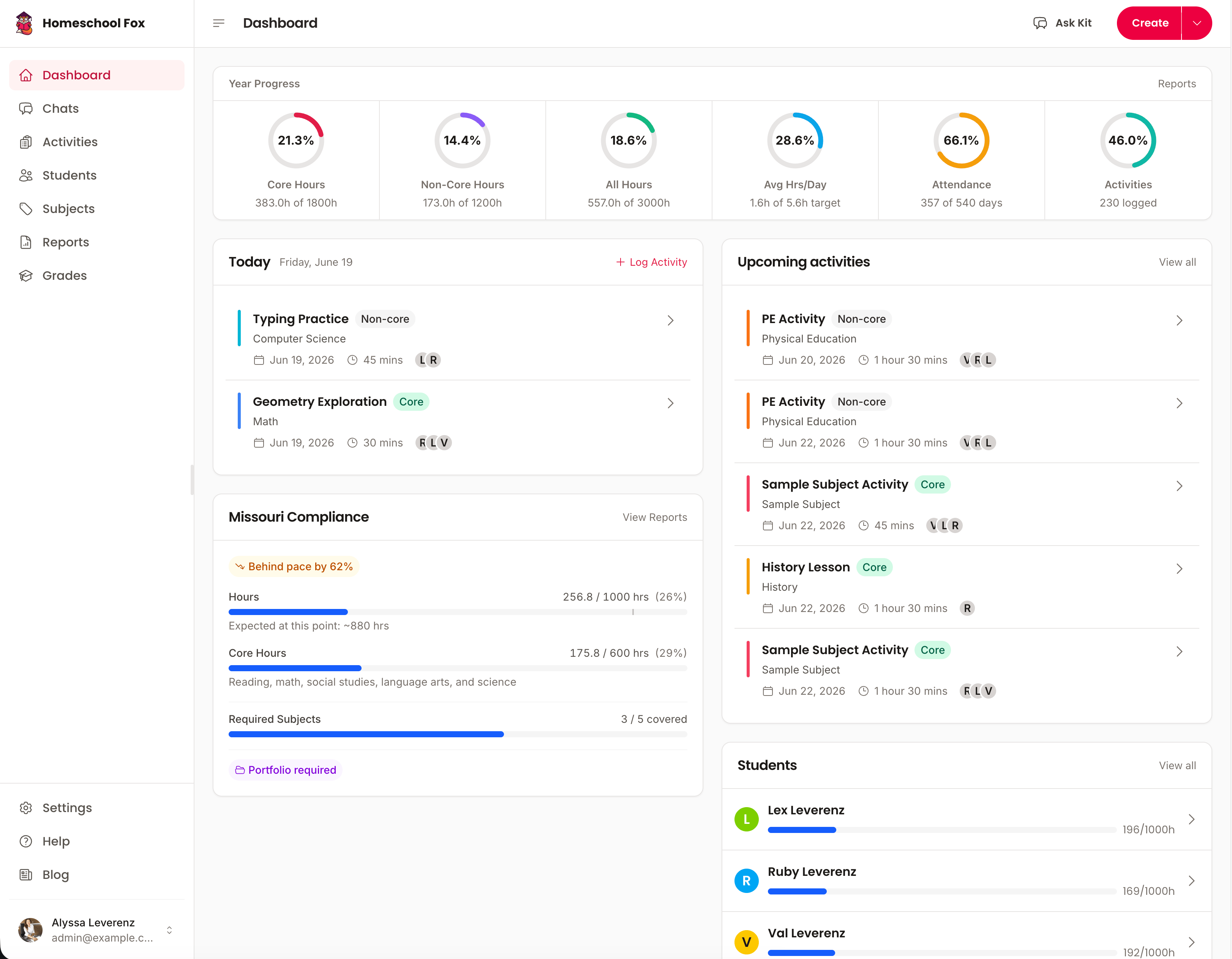Screen dimensions: 1232x959
Task: Click the Hours compliance progress bar
Action: 458,612
